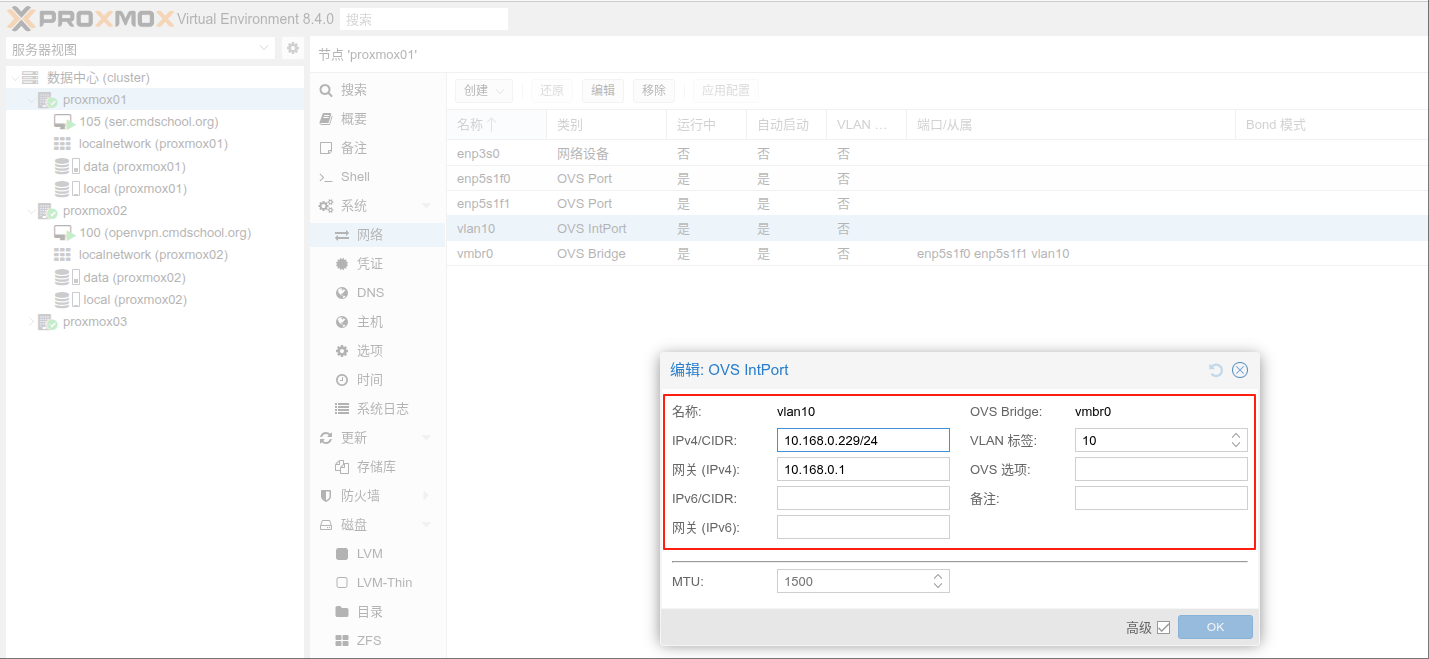
Task: Open server view settings gear
Action: [293, 48]
